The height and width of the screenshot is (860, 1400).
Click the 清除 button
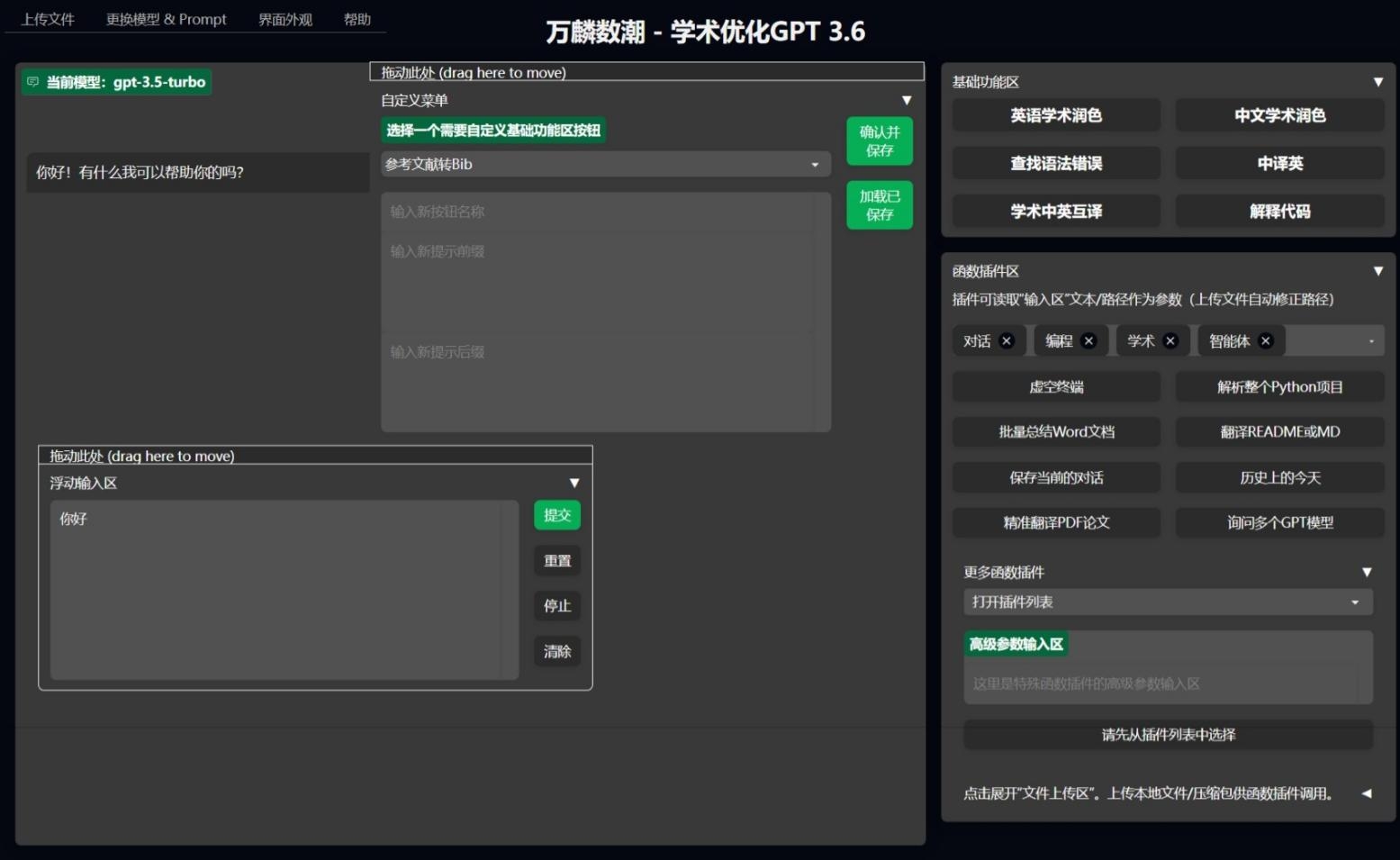[x=557, y=651]
